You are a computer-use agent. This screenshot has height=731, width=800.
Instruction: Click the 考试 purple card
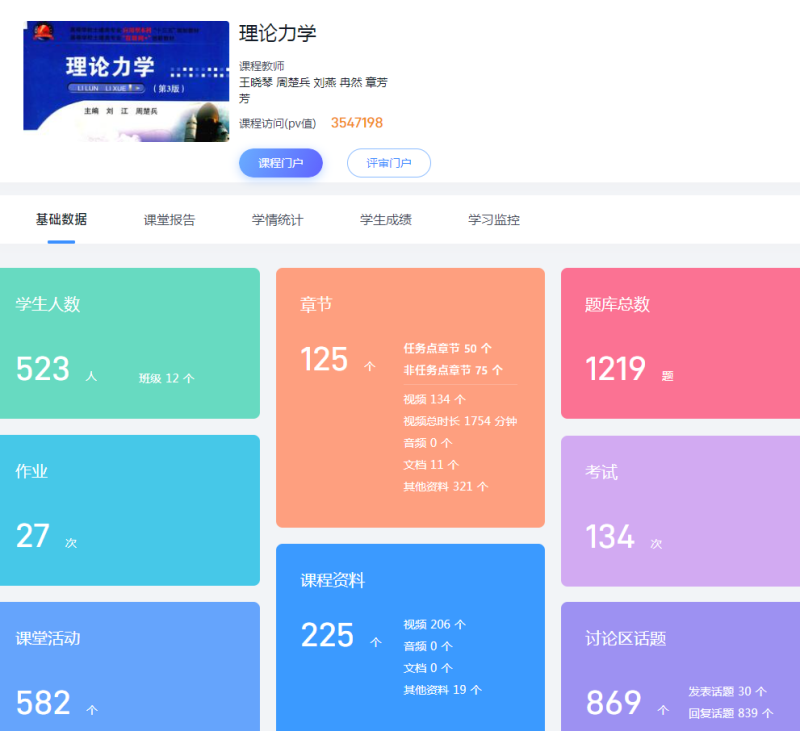[x=680, y=510]
